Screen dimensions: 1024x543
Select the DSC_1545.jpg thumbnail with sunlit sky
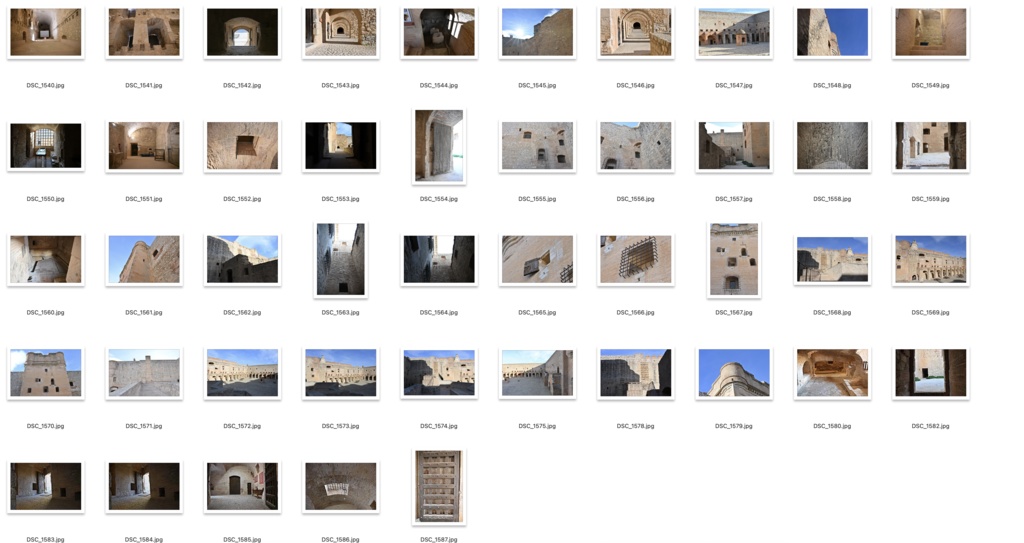click(537, 32)
